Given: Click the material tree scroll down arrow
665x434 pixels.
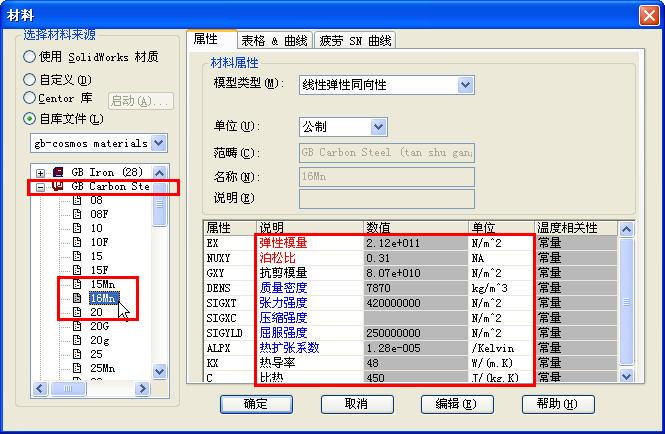Looking at the screenshot, I should coord(159,371).
